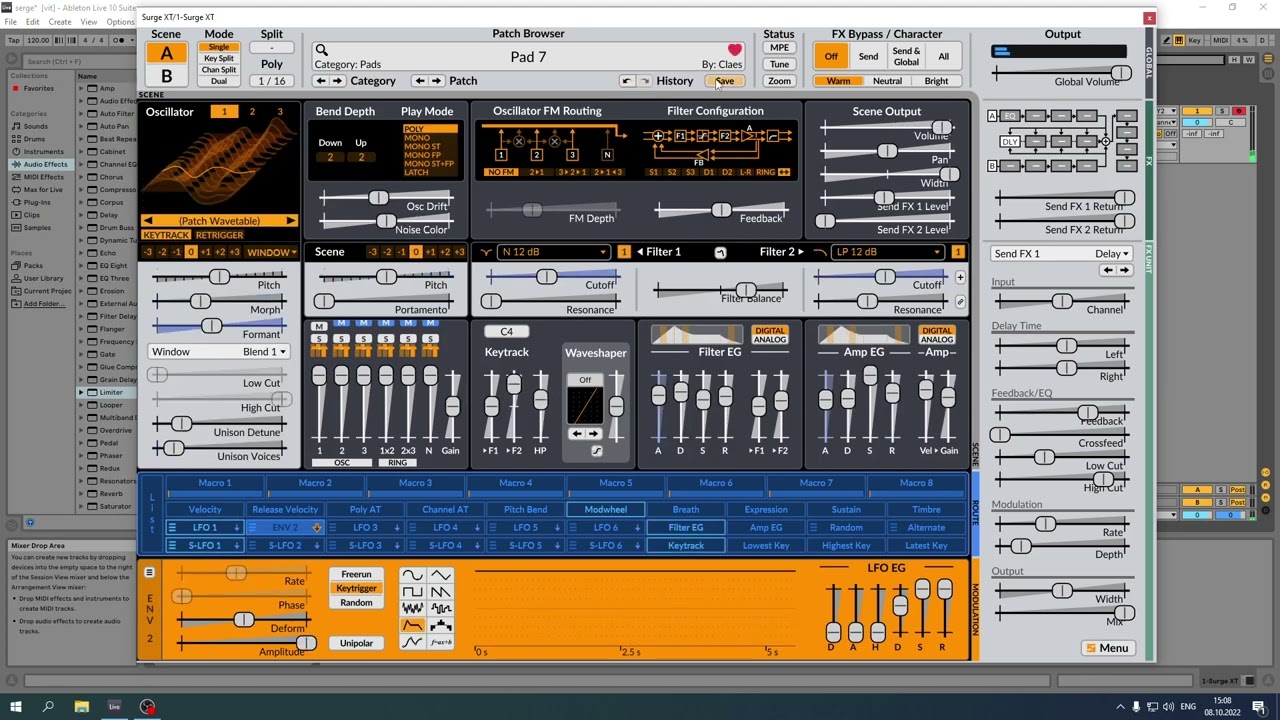Open Ableton File menu
Screen dimensions: 1280x720
[10, 22]
